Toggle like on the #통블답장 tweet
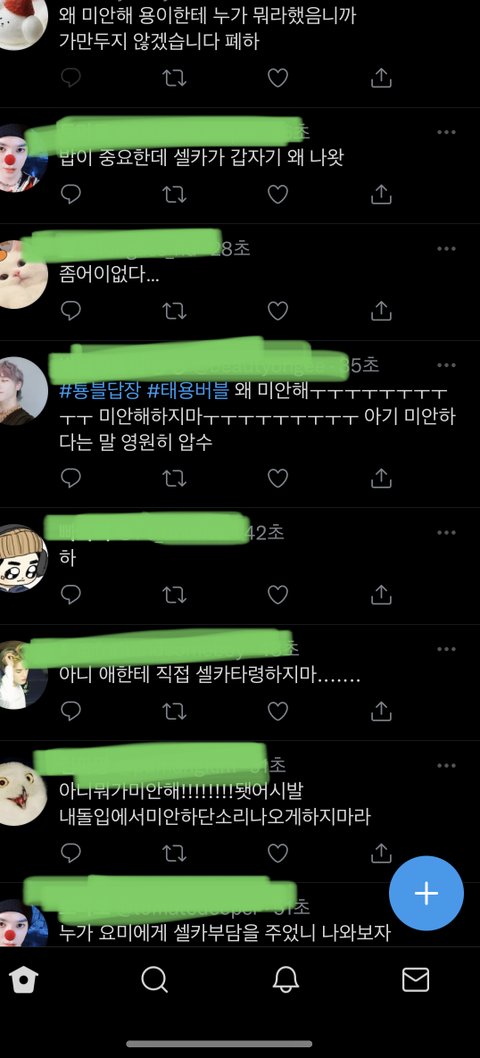The image size is (480, 1058). click(x=277, y=478)
